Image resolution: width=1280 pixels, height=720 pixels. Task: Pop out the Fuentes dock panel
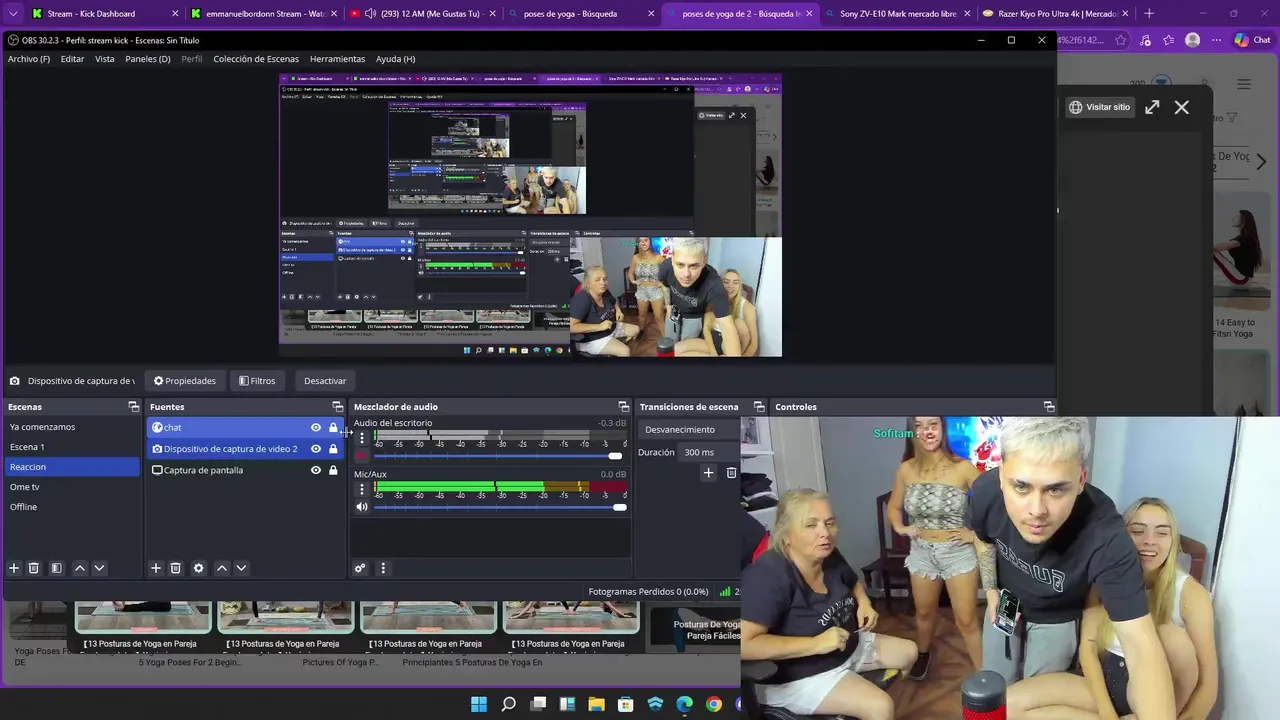[x=337, y=407]
